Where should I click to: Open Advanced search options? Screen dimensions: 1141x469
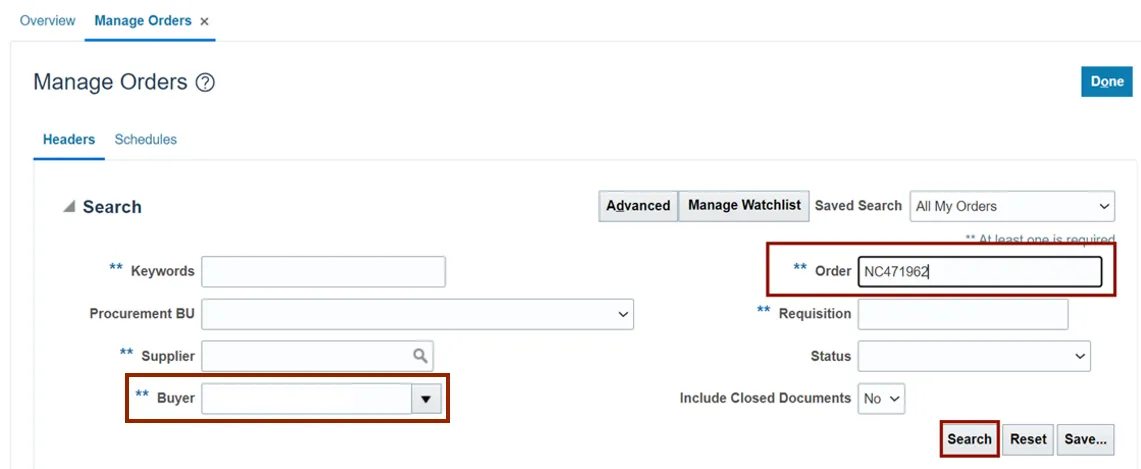click(638, 206)
